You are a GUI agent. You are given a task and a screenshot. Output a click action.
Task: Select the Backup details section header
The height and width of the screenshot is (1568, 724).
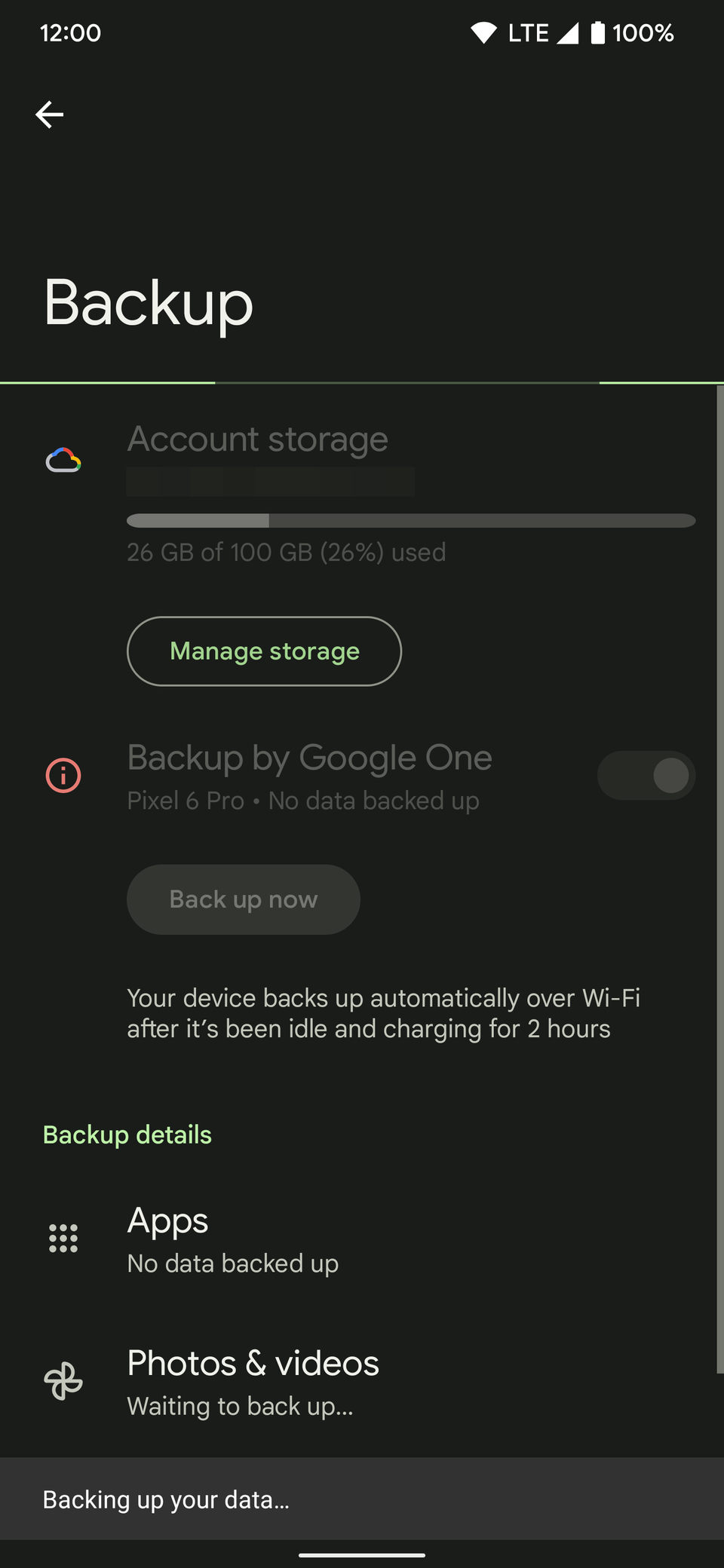127,1134
